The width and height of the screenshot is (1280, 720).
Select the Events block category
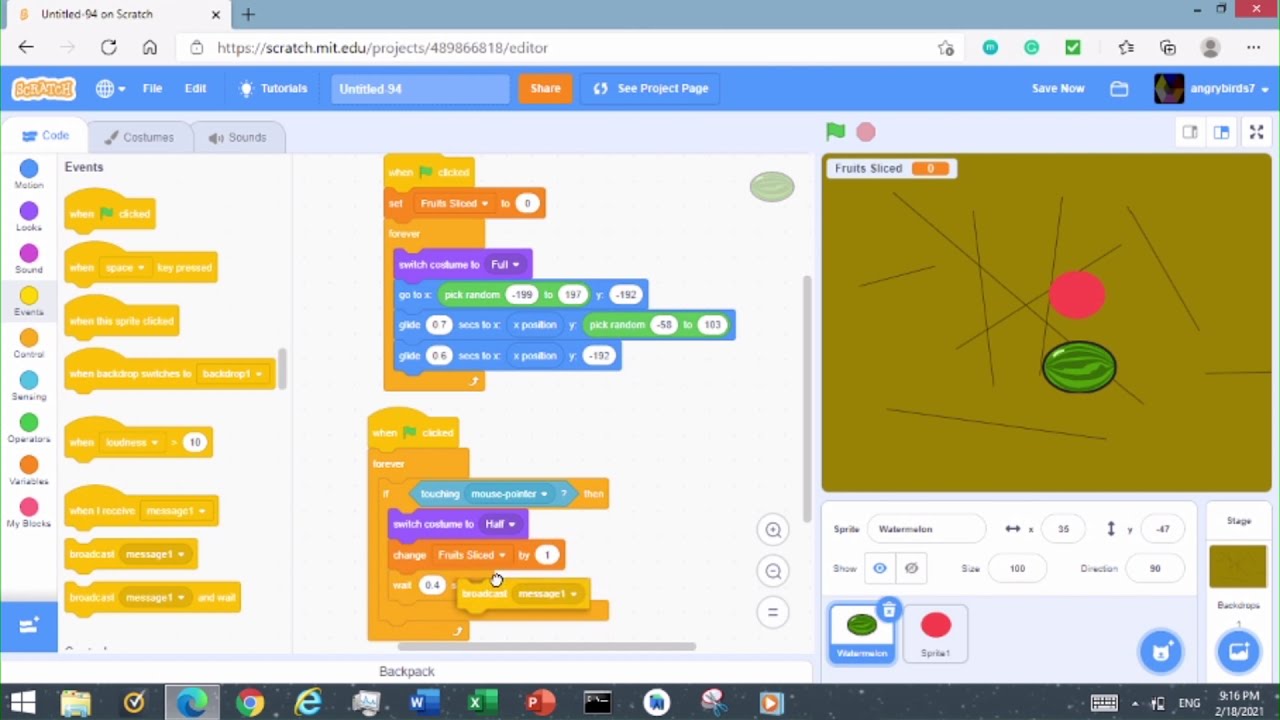pos(29,300)
